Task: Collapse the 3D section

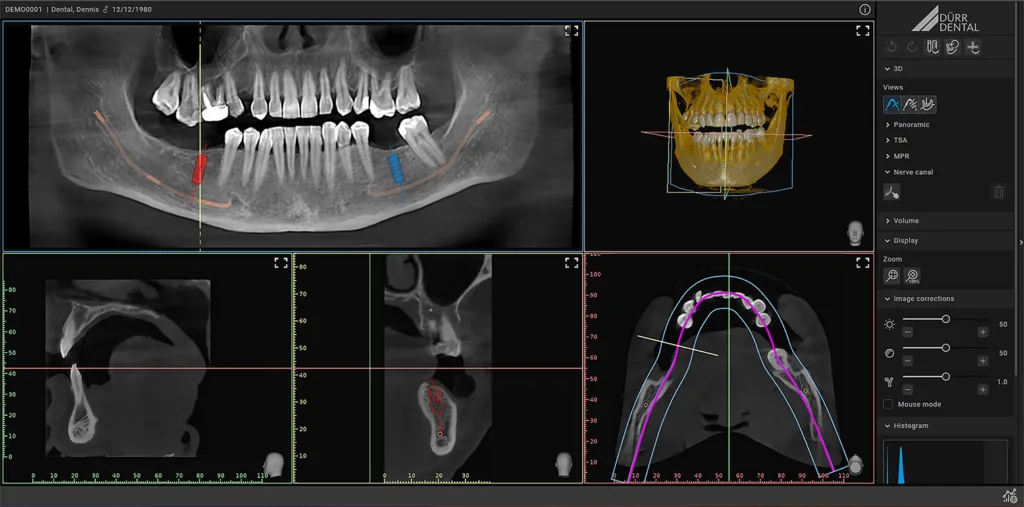Action: [888, 69]
